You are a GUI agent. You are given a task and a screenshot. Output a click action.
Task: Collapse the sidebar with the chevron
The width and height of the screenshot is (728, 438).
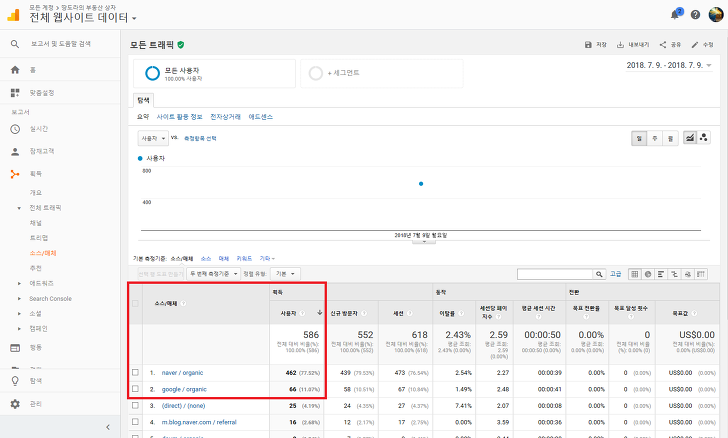[108, 427]
